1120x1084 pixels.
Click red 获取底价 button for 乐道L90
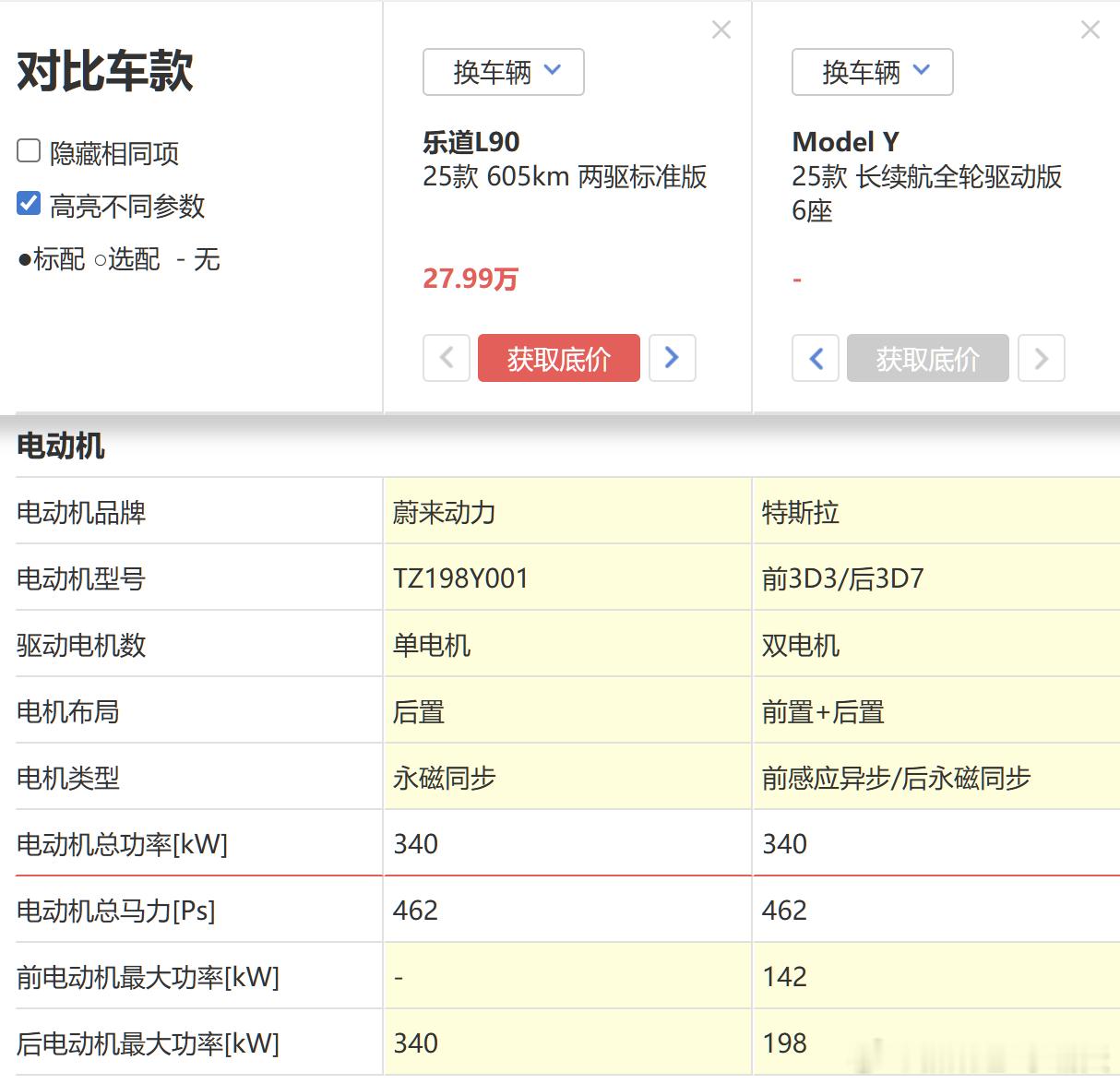click(x=559, y=358)
